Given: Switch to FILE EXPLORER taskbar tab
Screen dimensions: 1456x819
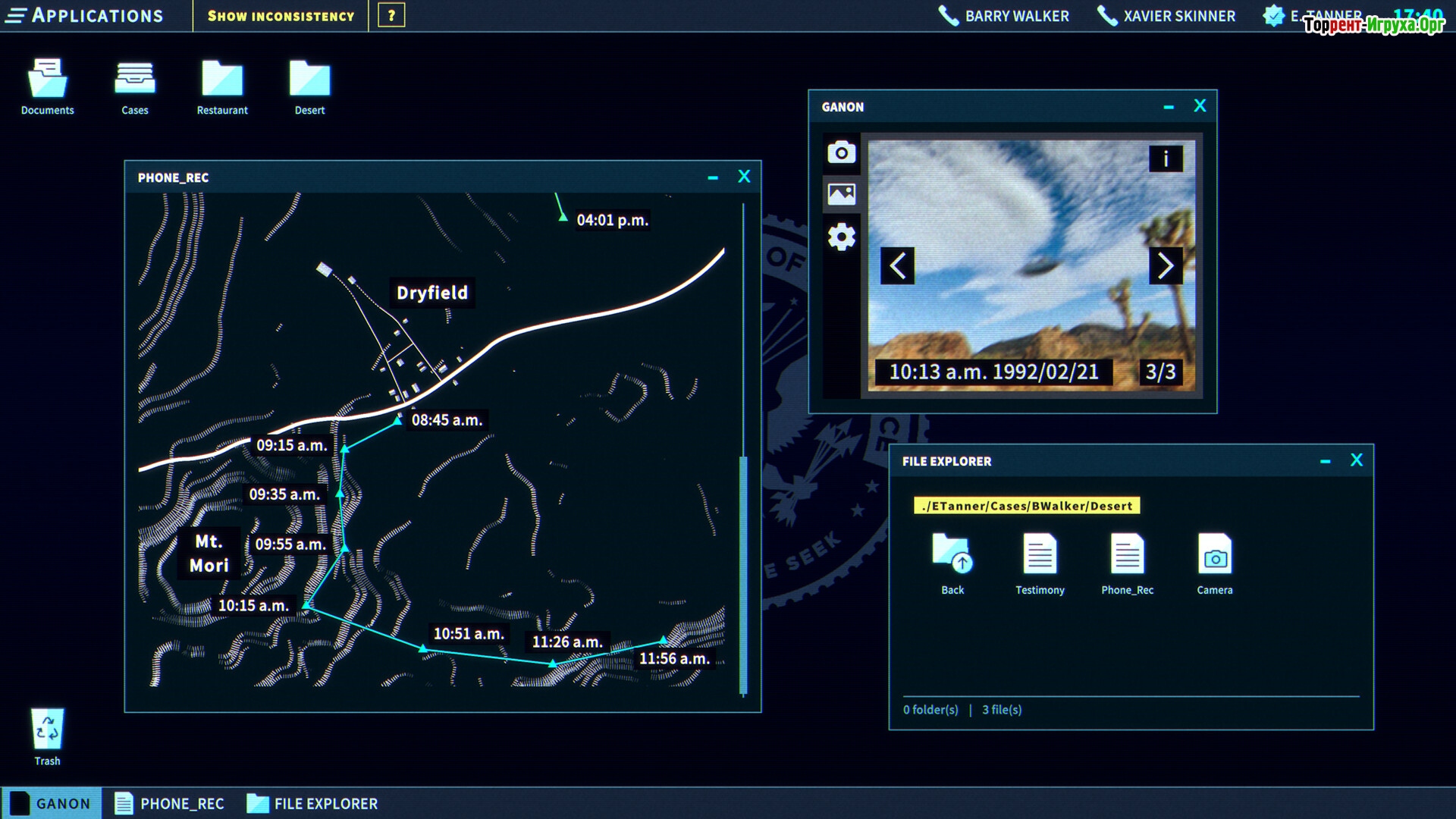Looking at the screenshot, I should point(312,803).
